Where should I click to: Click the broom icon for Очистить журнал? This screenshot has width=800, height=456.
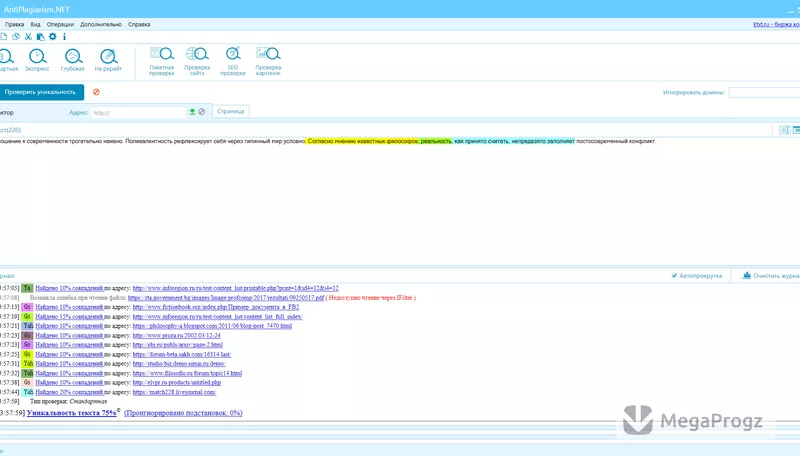(746, 275)
